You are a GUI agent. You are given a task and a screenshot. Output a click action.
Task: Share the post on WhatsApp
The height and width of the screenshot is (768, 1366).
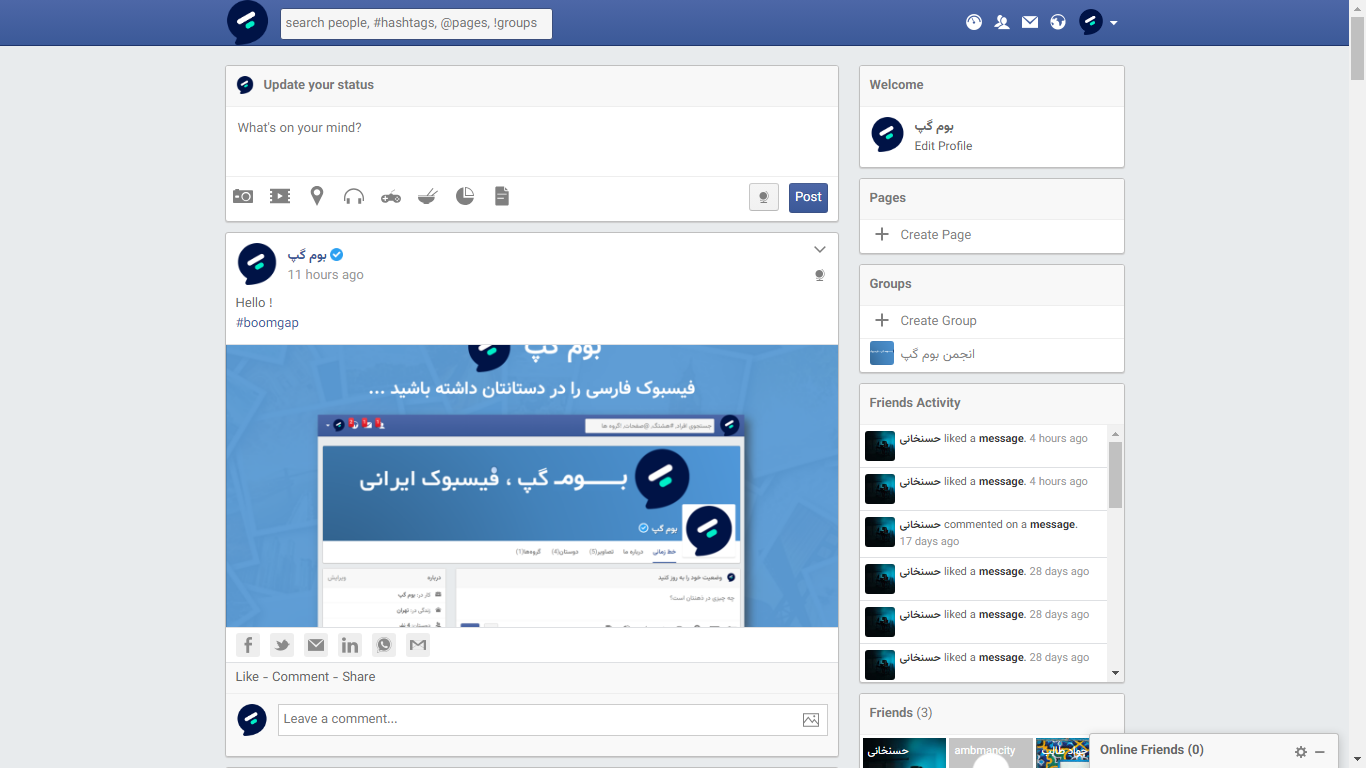point(384,645)
